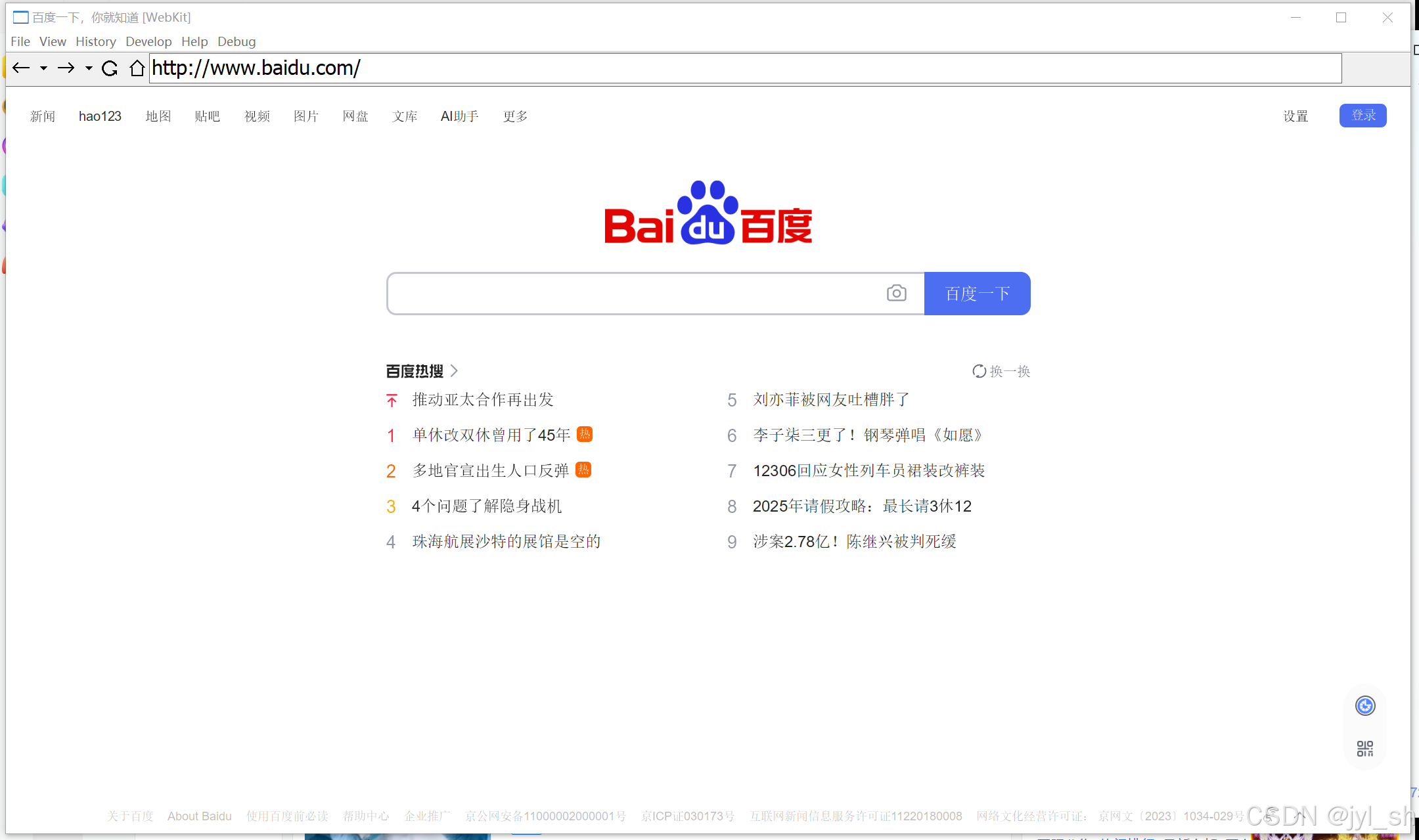Open trending item 李子柒三更了
The image size is (1419, 840).
868,435
